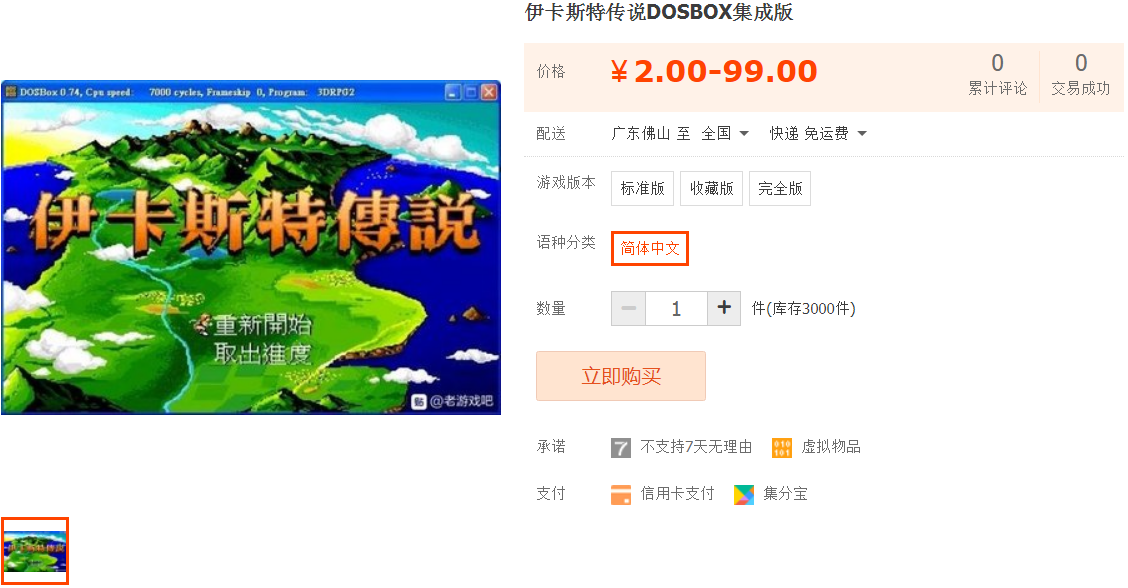The width and height of the screenshot is (1128, 588).
Task: Click the DOSBox window minimize icon
Action: pyautogui.click(x=452, y=92)
